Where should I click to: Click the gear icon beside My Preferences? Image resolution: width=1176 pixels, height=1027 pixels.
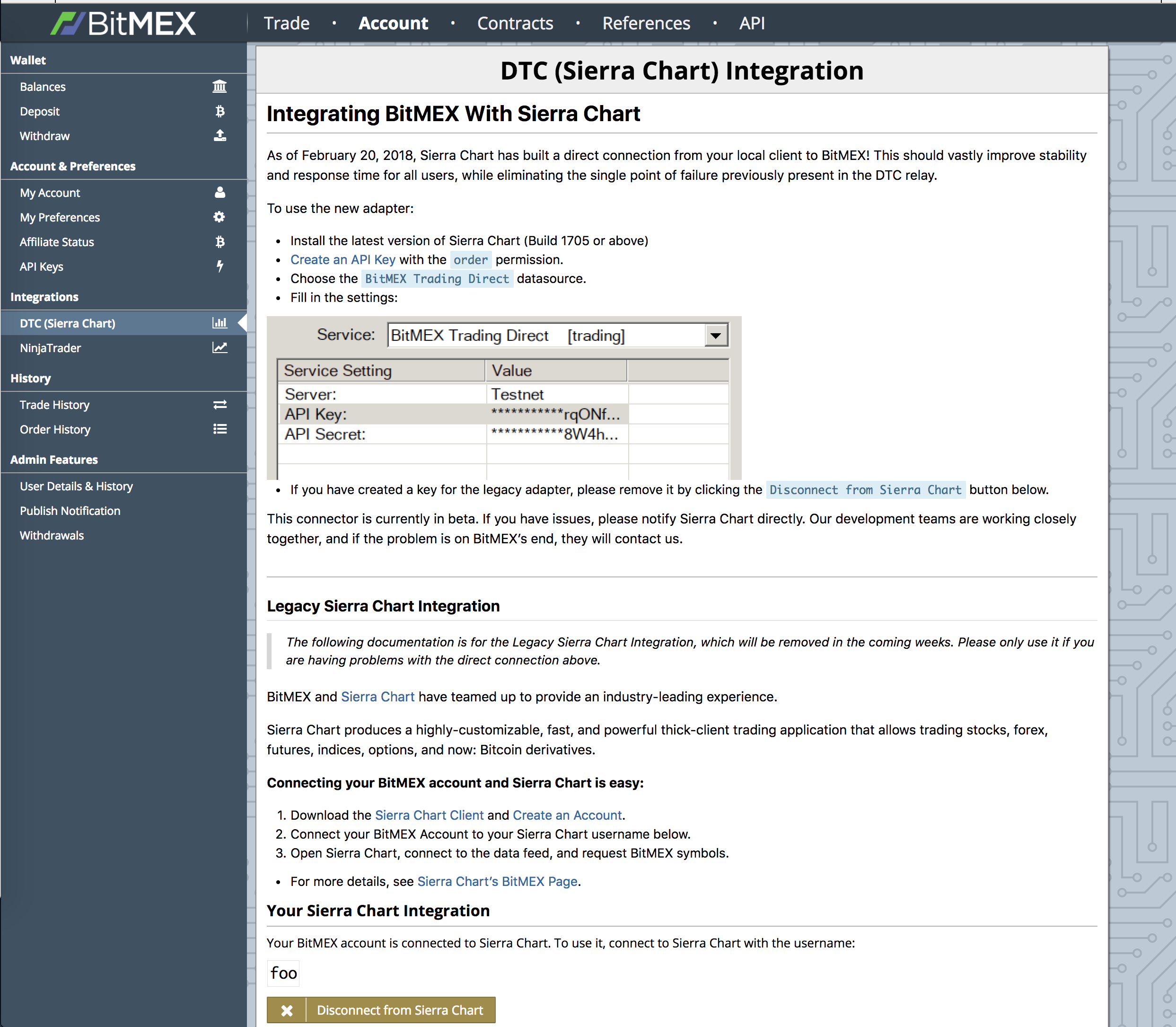[219, 217]
